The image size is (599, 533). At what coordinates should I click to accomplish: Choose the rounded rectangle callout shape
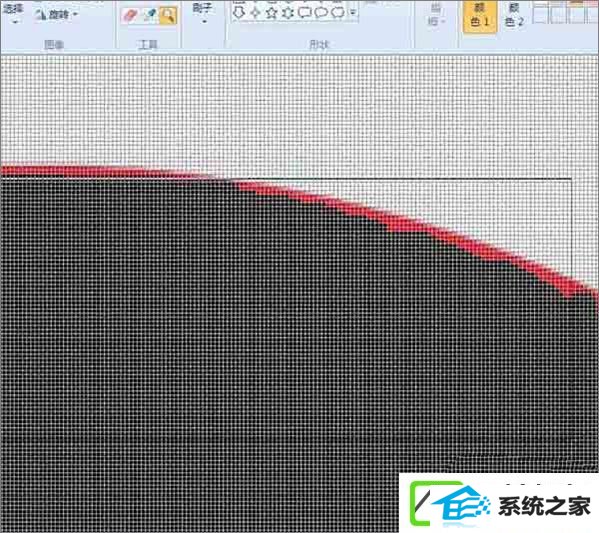pos(304,13)
